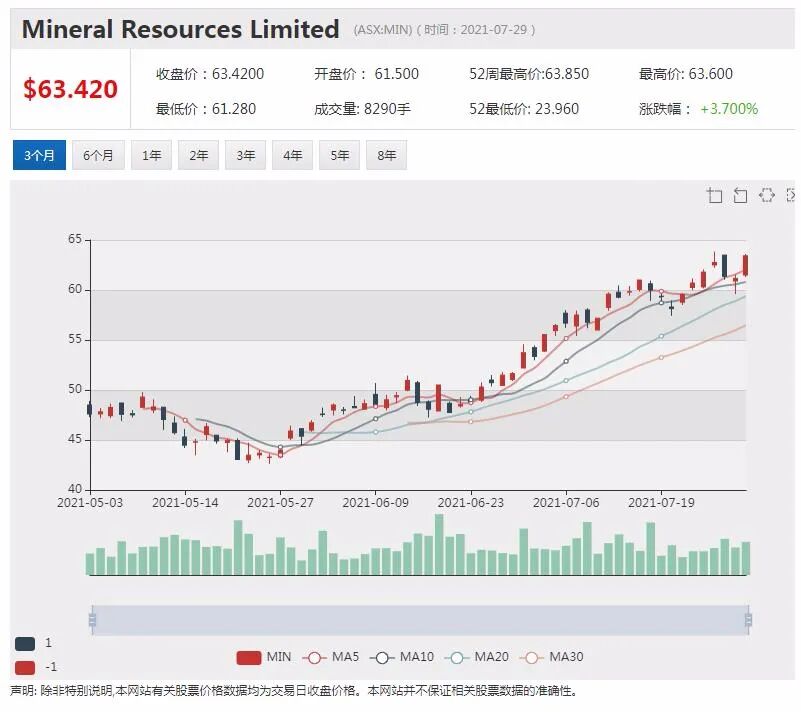Toggle the red '-1' category swatch
This screenshot has width=801, height=712.
pos(25,667)
